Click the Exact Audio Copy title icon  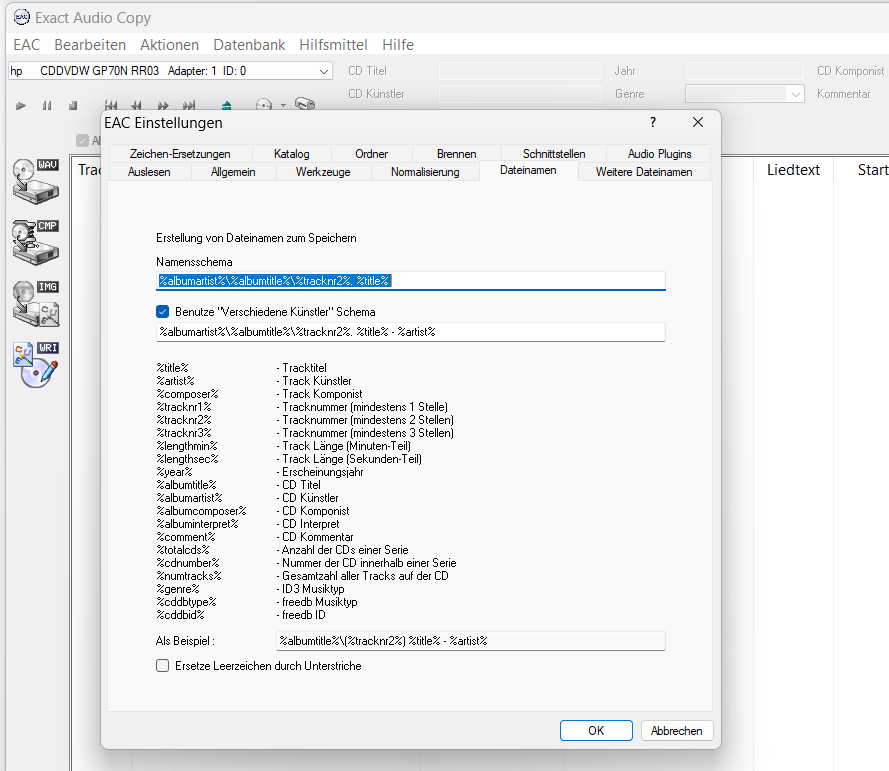[22, 17]
